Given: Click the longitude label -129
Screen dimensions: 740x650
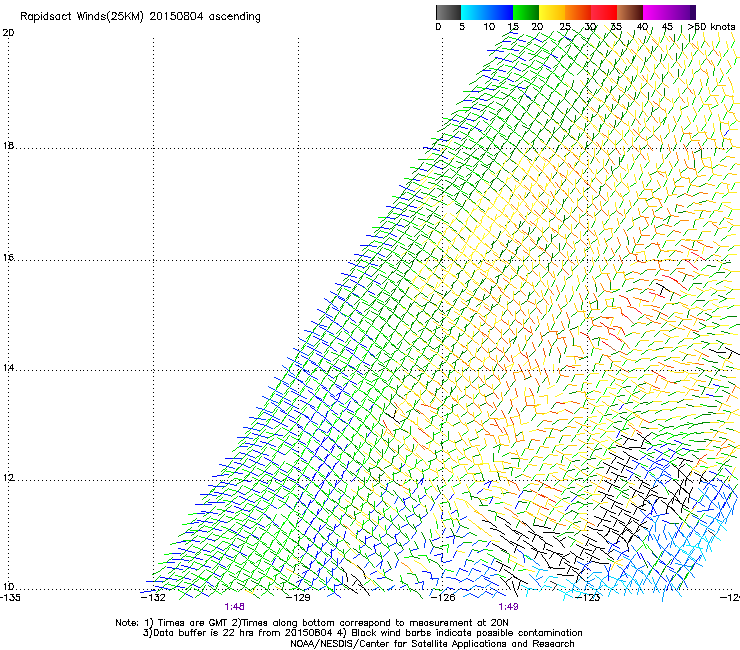Looking at the screenshot, I should (299, 597).
